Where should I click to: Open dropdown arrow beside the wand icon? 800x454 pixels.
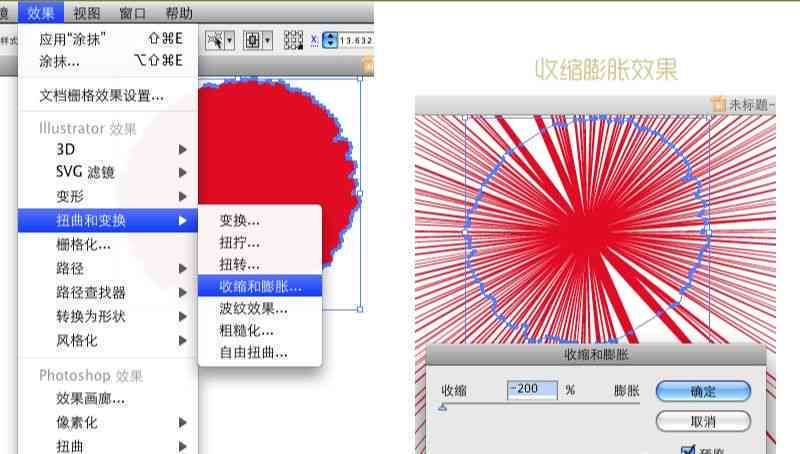[x=230, y=40]
